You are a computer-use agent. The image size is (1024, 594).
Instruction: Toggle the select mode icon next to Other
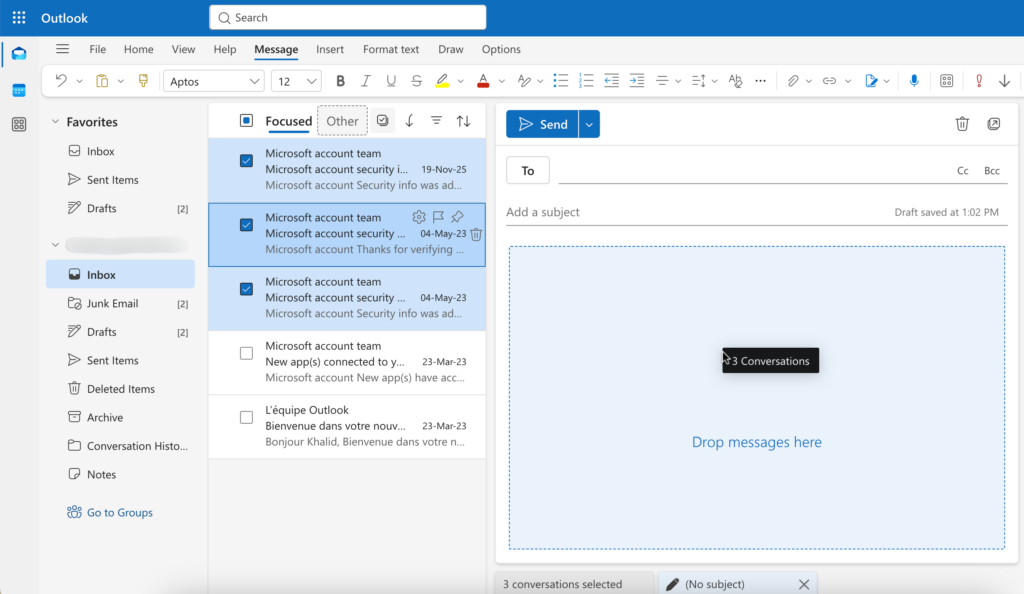pyautogui.click(x=383, y=121)
